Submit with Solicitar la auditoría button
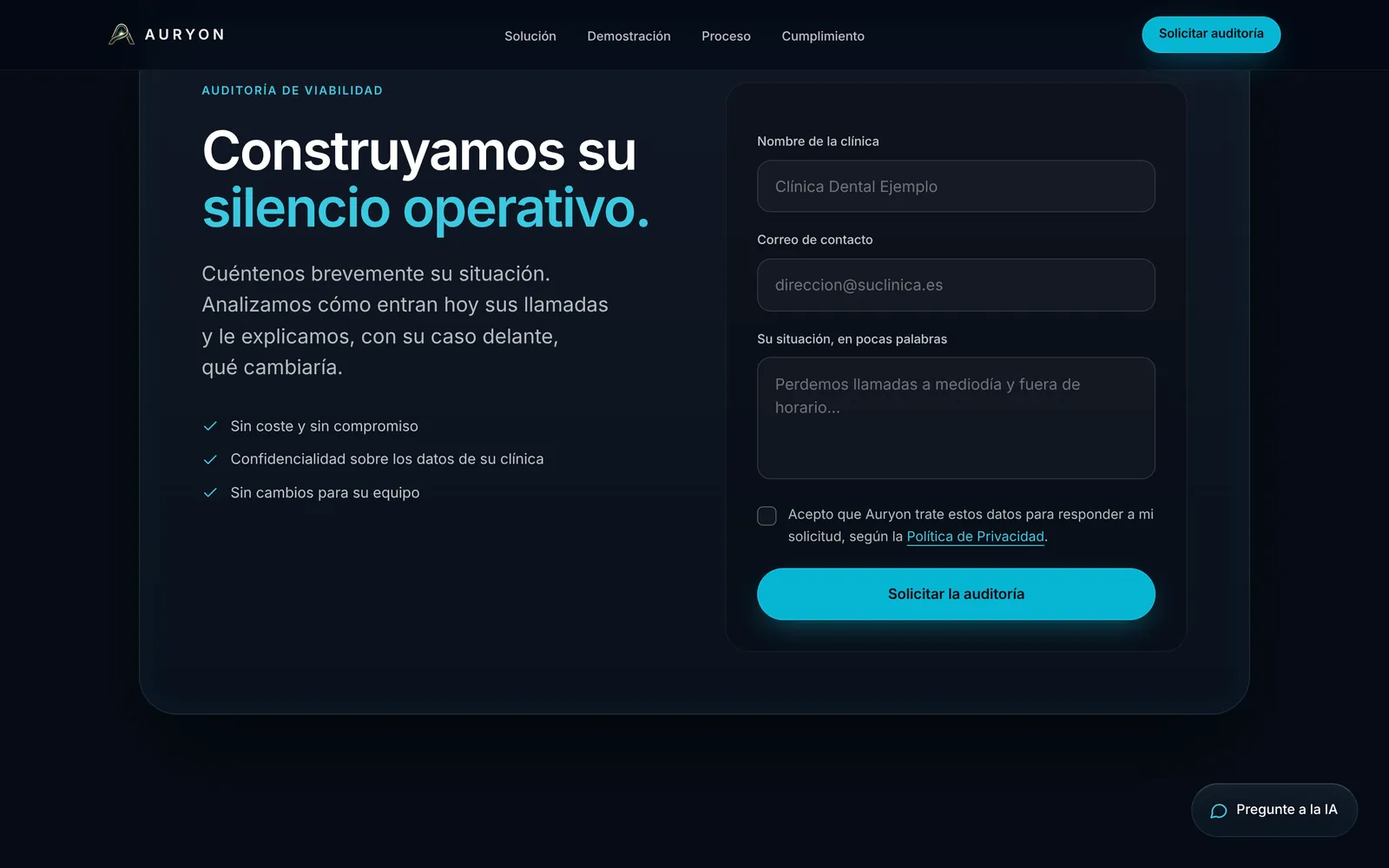 (956, 594)
